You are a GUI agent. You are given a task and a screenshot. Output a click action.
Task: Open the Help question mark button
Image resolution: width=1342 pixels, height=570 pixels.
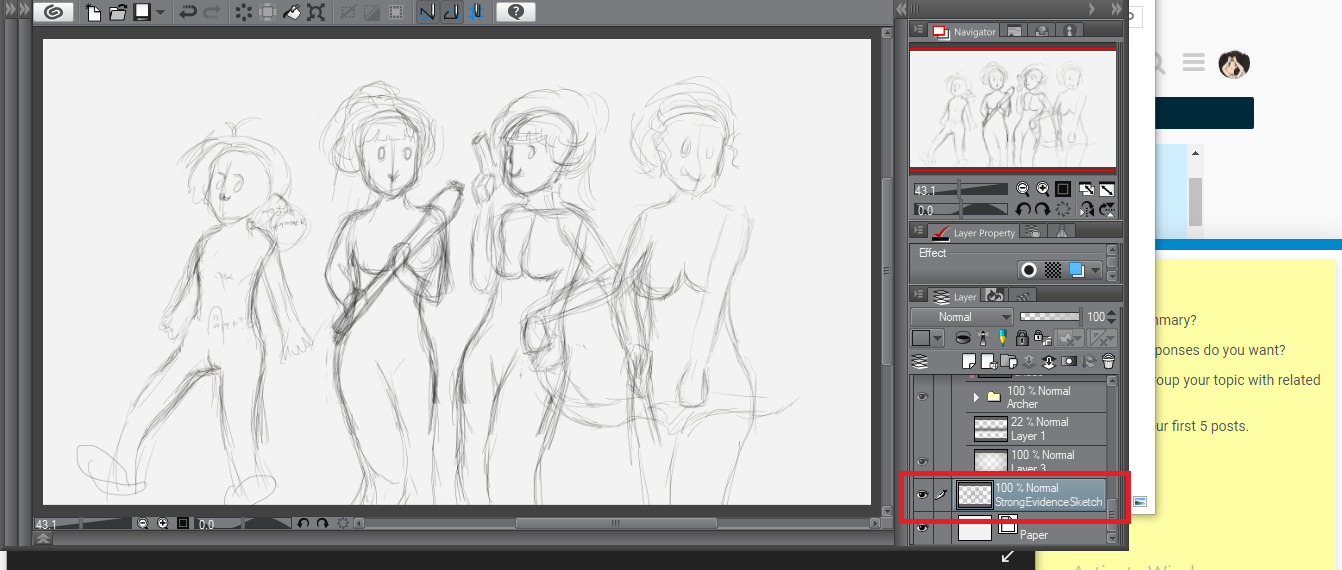pyautogui.click(x=515, y=13)
